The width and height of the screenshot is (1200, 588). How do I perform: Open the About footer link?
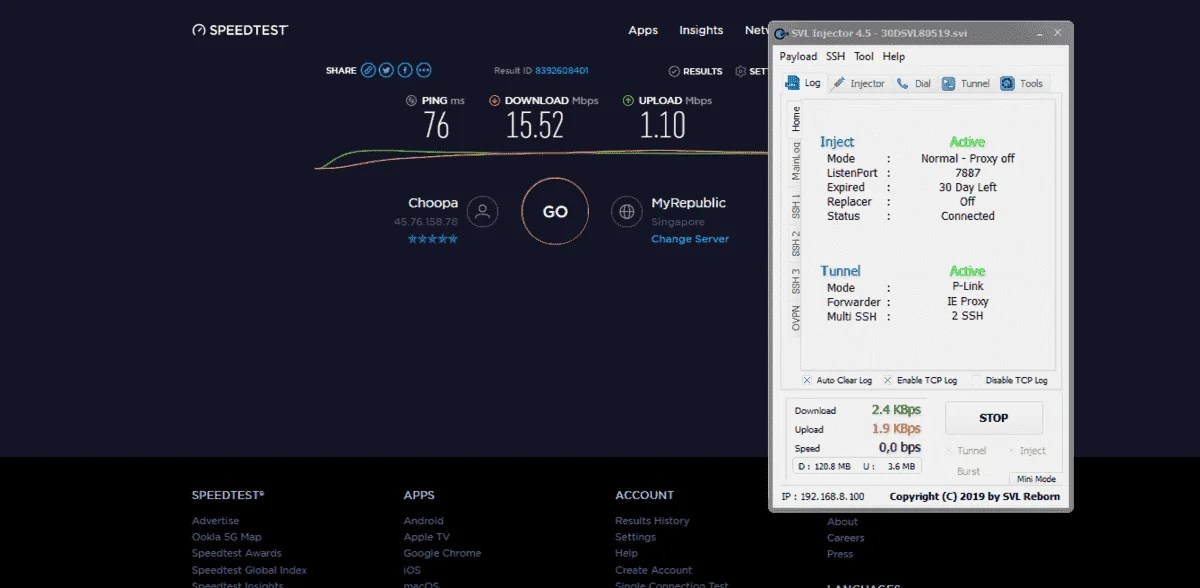(842, 521)
